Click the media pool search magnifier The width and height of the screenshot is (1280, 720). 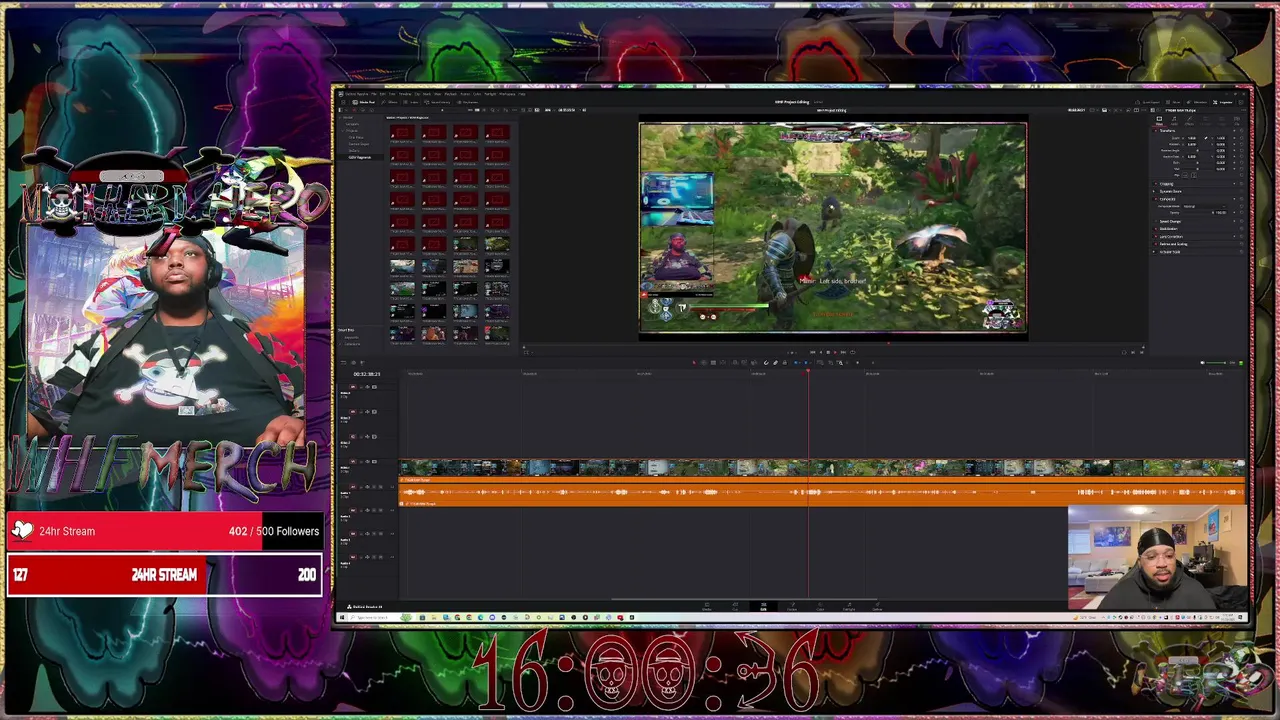[493, 110]
